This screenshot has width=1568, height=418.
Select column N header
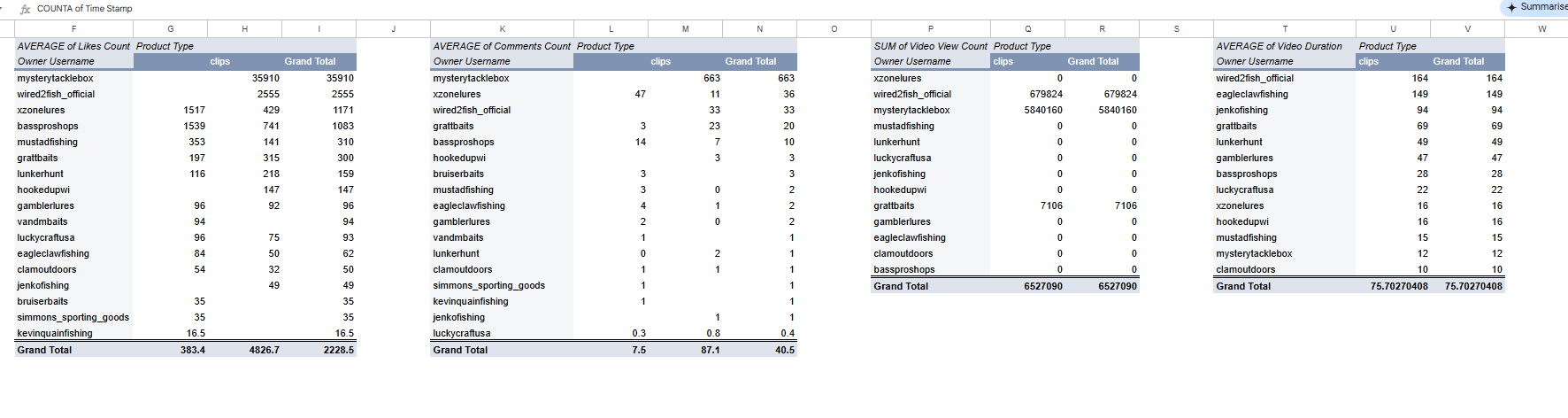pos(760,28)
